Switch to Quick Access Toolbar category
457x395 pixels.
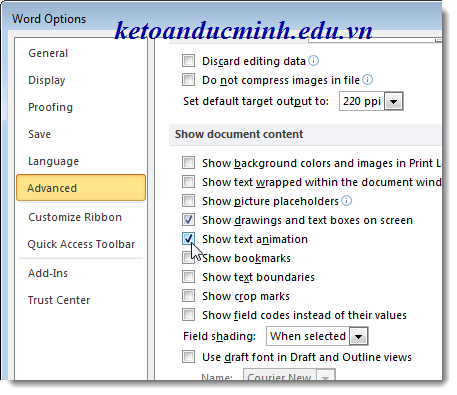click(81, 244)
